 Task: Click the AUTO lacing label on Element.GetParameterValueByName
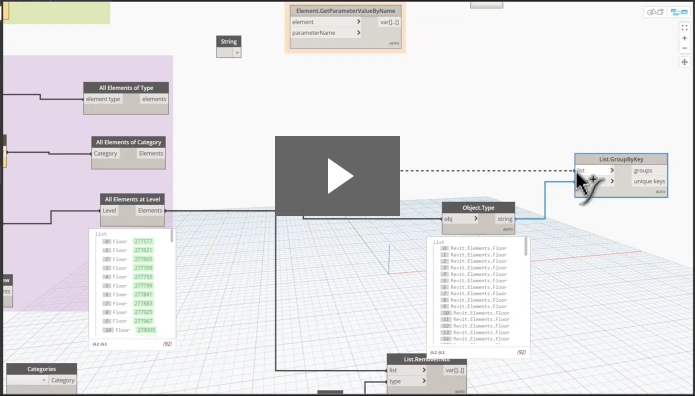point(394,43)
